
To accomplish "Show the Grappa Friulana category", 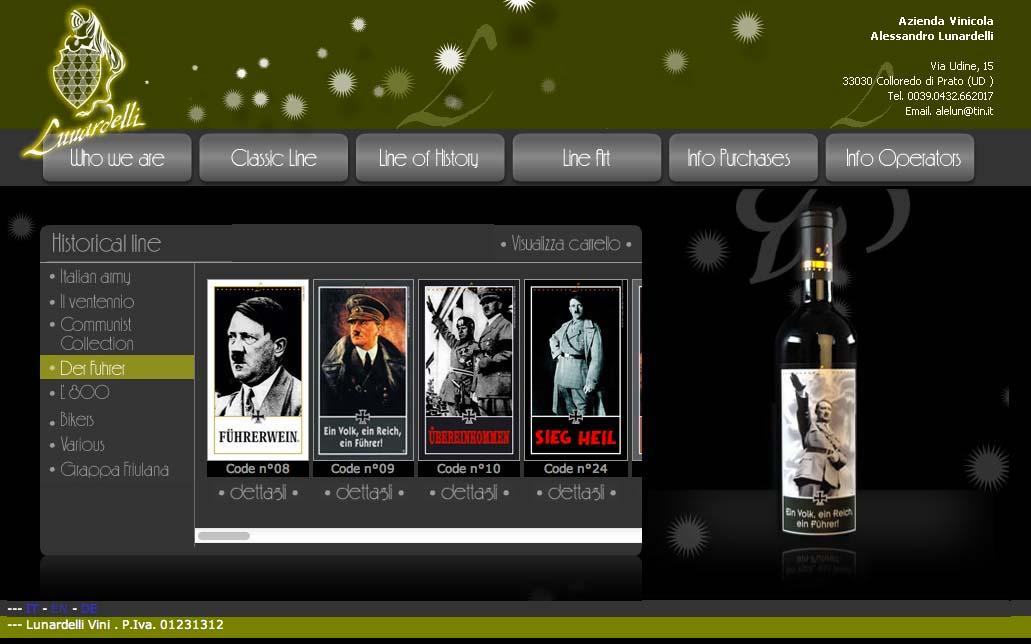I will tap(114, 470).
